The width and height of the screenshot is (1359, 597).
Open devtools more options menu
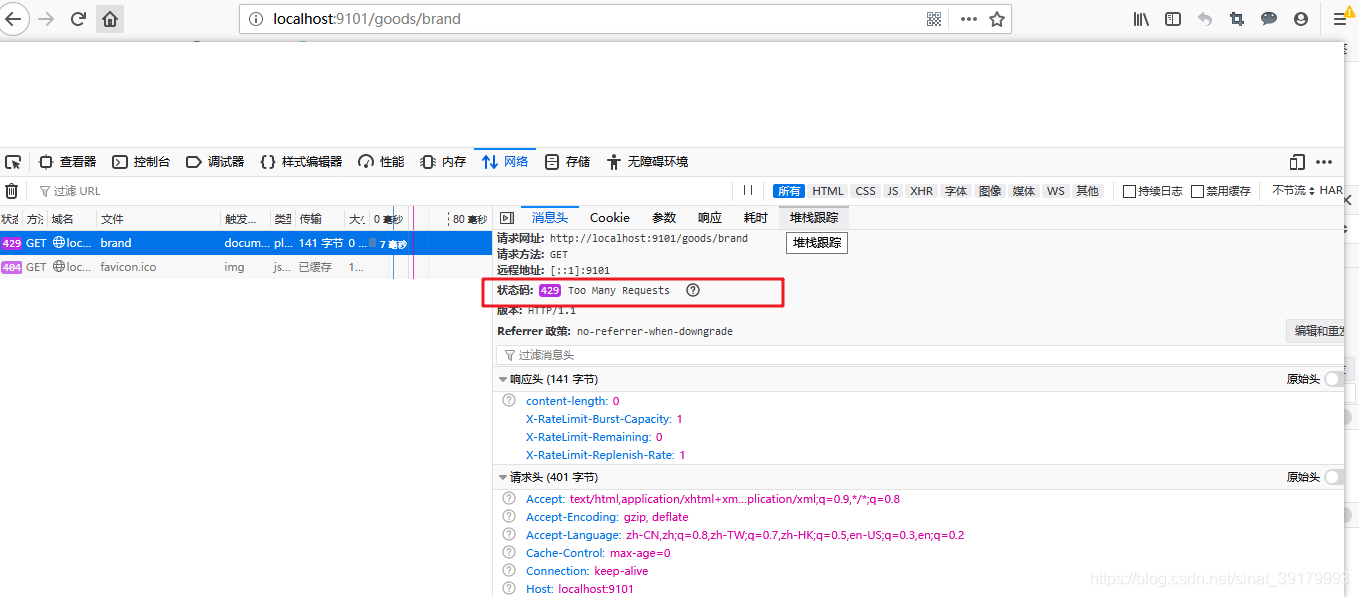1324,162
